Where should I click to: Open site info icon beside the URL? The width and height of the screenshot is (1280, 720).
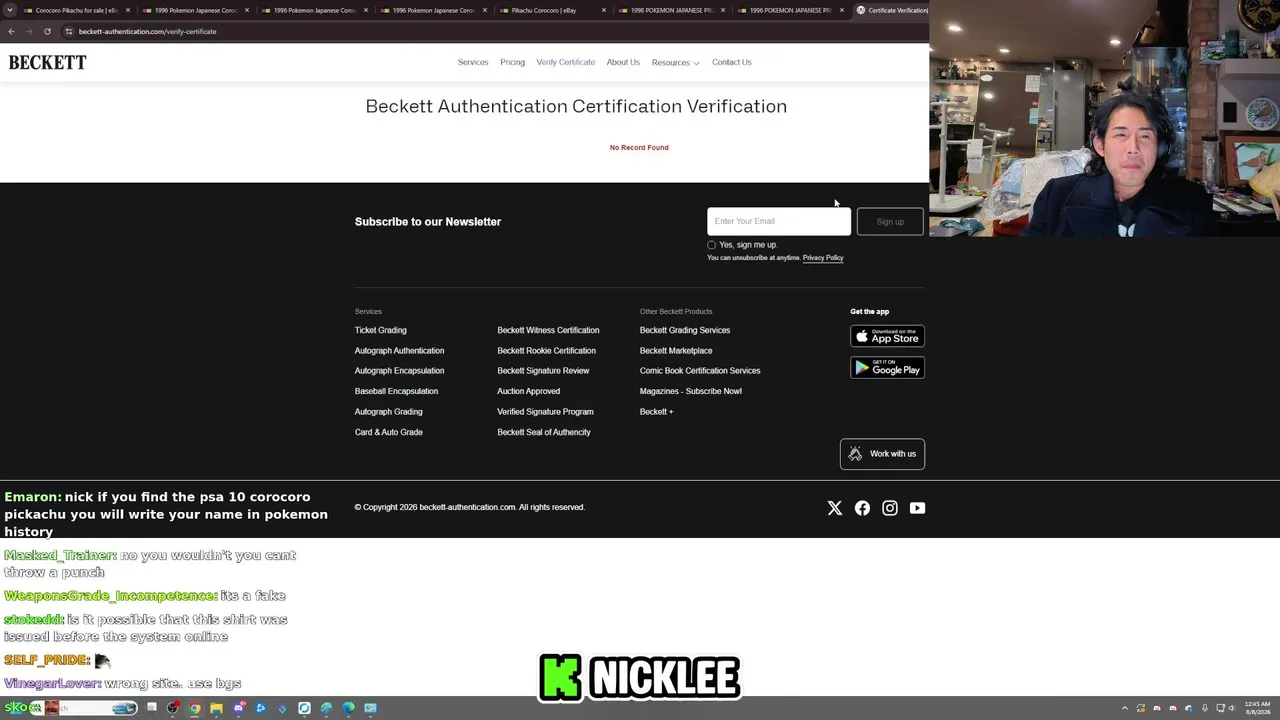pyautogui.click(x=68, y=31)
